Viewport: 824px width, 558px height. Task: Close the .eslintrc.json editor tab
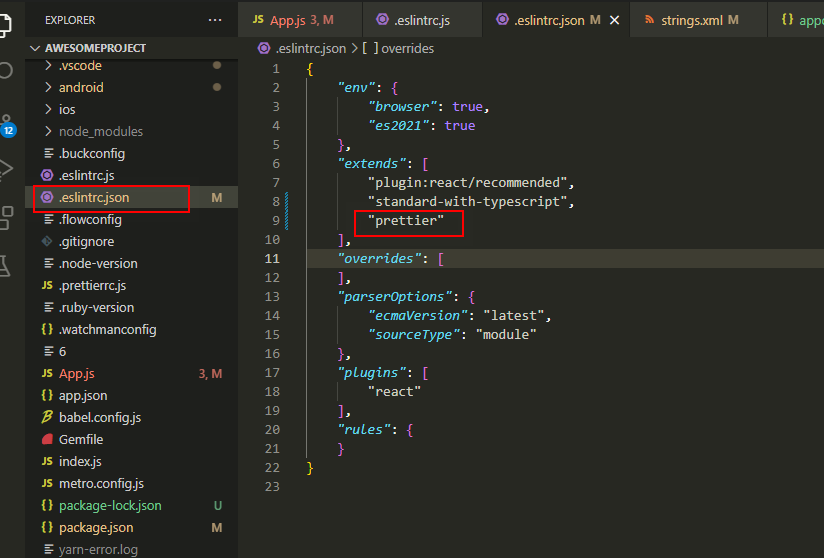tap(613, 20)
